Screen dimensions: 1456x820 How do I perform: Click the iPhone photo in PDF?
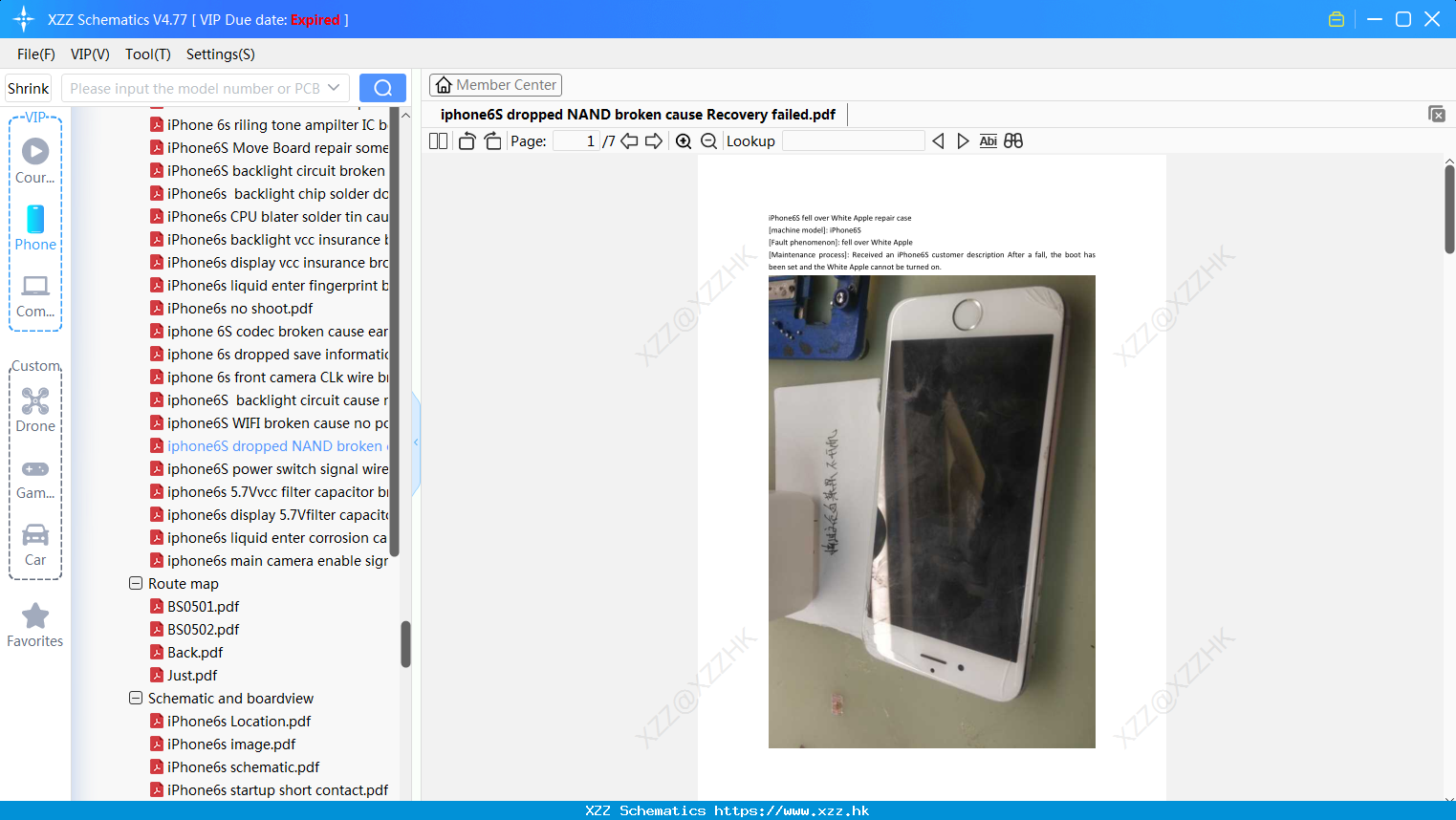click(x=931, y=511)
